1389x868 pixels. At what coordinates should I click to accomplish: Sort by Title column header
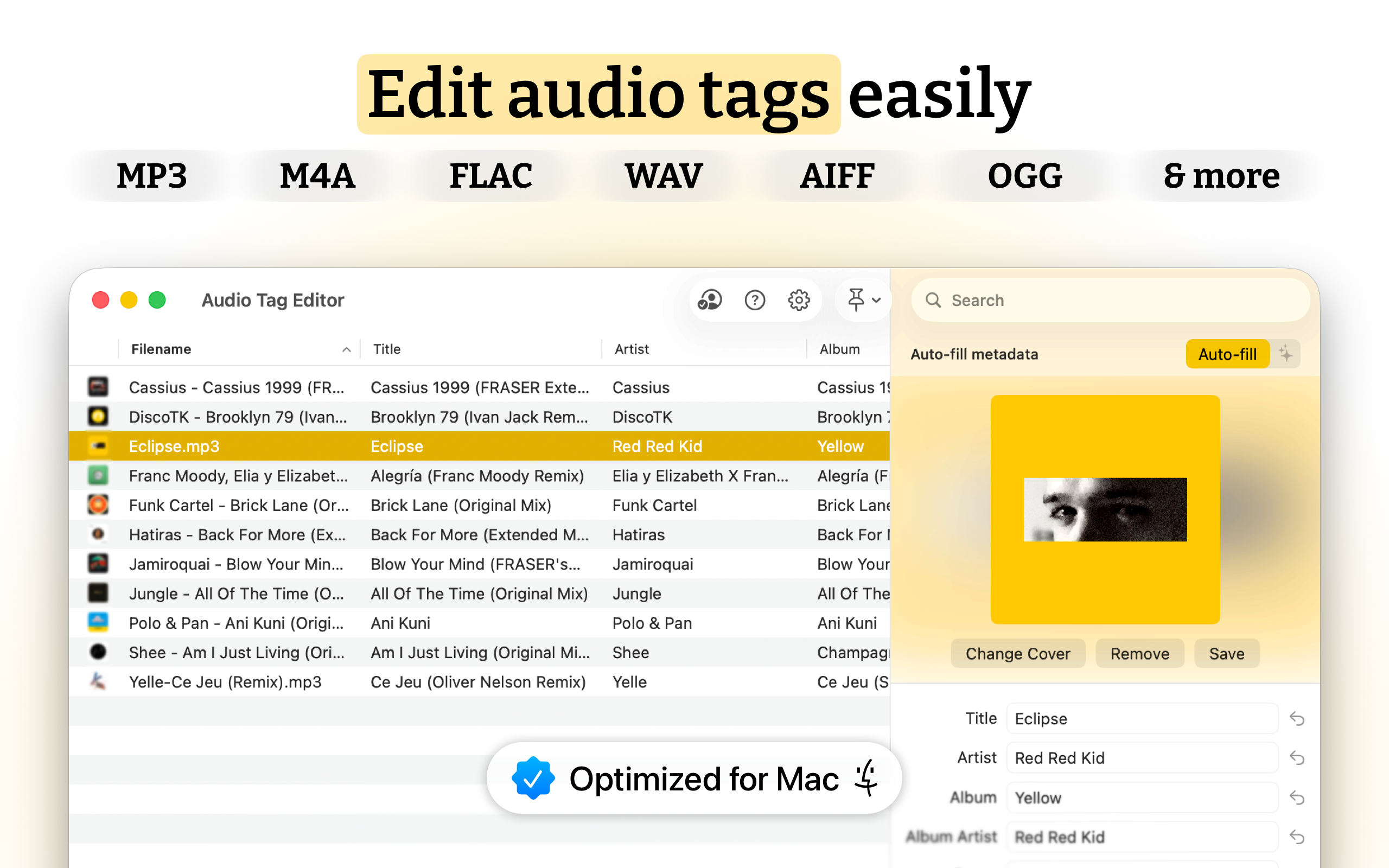point(481,349)
